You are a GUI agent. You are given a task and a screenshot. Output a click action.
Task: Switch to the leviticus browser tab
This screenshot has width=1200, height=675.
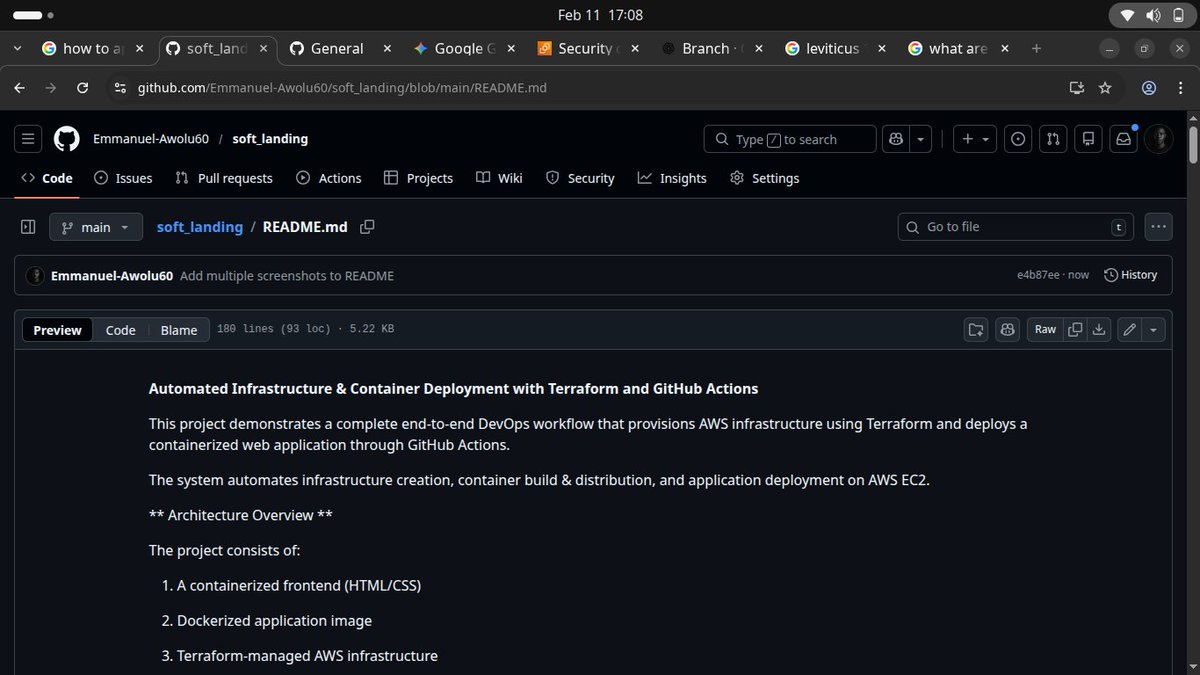point(834,48)
